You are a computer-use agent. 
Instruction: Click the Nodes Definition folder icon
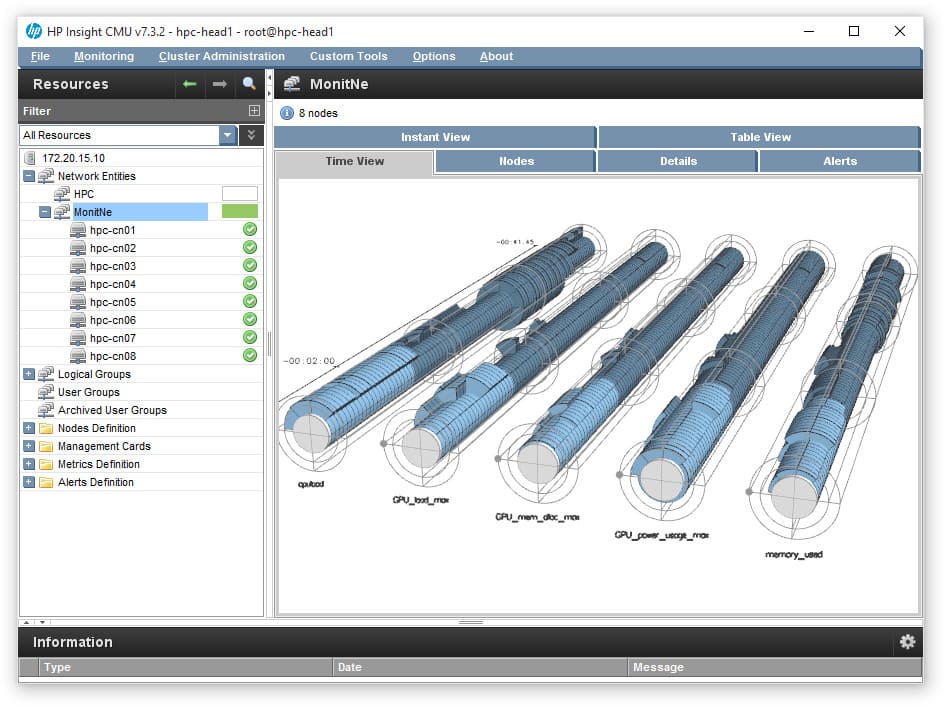pyautogui.click(x=46, y=428)
